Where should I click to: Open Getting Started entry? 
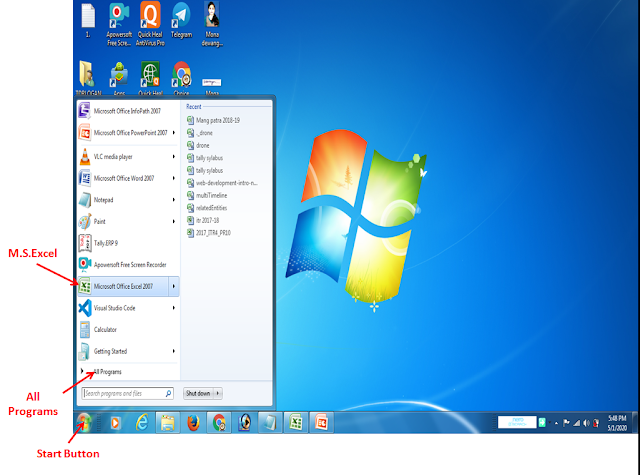[124, 351]
